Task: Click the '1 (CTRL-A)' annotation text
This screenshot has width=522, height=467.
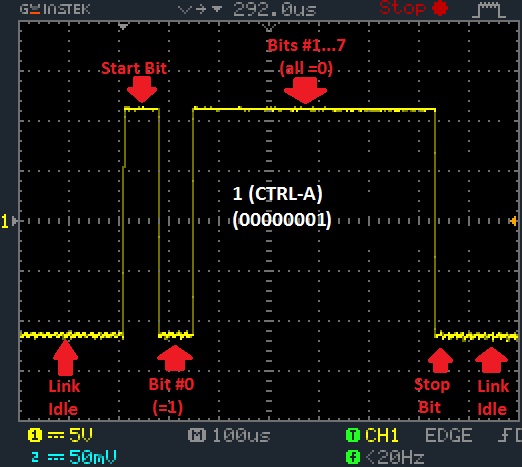Action: pos(277,193)
